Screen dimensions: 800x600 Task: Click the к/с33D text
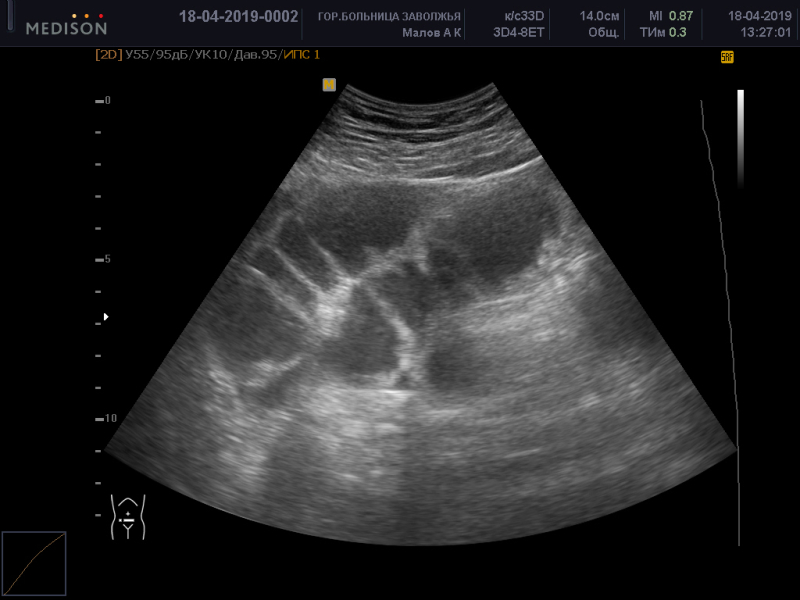point(524,16)
